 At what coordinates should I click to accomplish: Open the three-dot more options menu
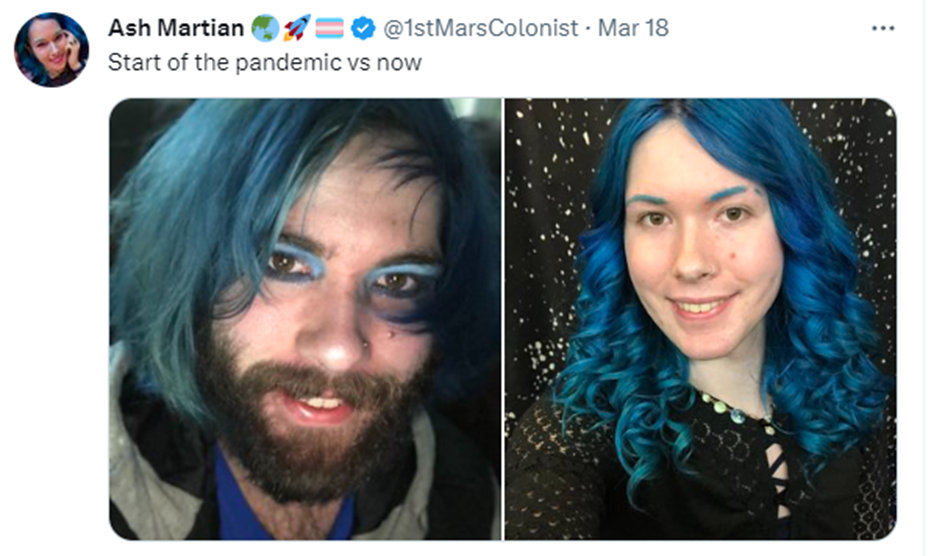coord(882,28)
